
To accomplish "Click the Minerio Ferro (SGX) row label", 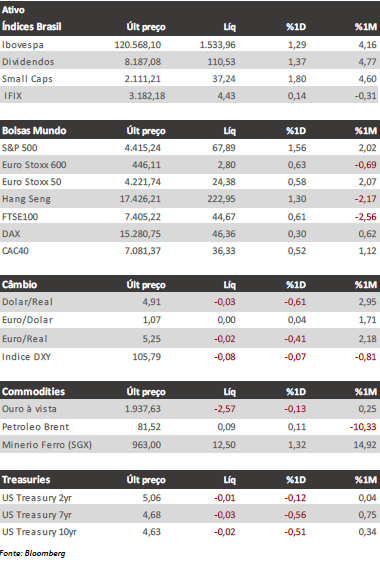I will [47, 445].
